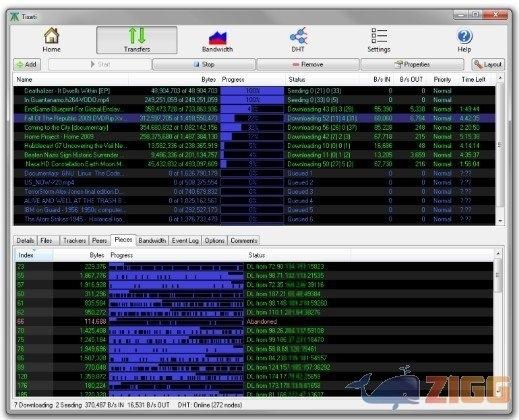Click the Layout button
The width and height of the screenshot is (519, 420).
pos(488,64)
